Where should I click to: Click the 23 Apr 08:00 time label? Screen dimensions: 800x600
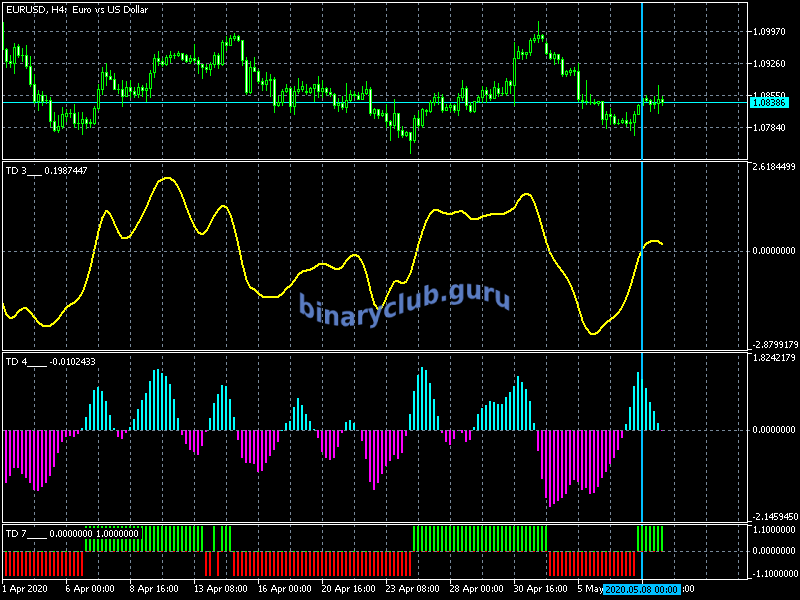pos(413,590)
